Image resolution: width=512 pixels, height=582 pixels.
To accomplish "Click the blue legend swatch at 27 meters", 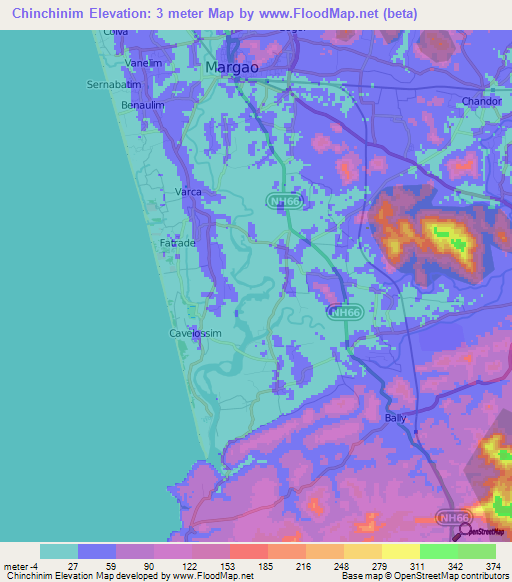I will [97, 552].
